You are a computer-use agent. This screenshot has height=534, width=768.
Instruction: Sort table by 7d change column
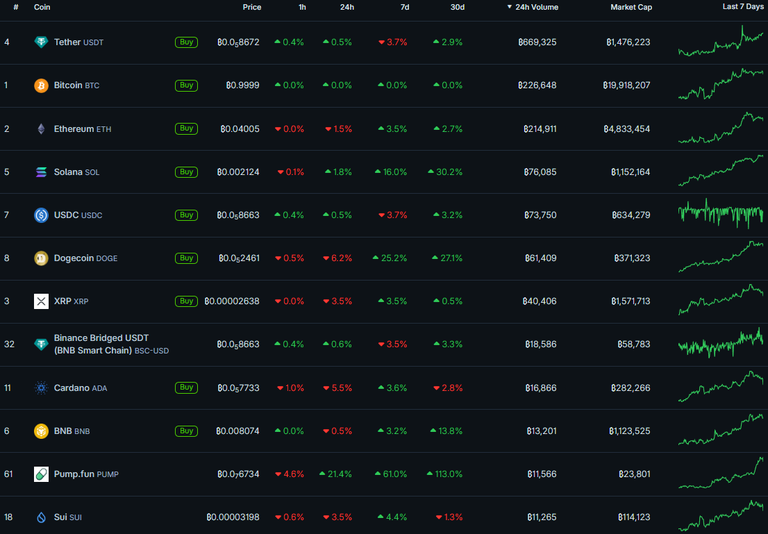(x=405, y=7)
